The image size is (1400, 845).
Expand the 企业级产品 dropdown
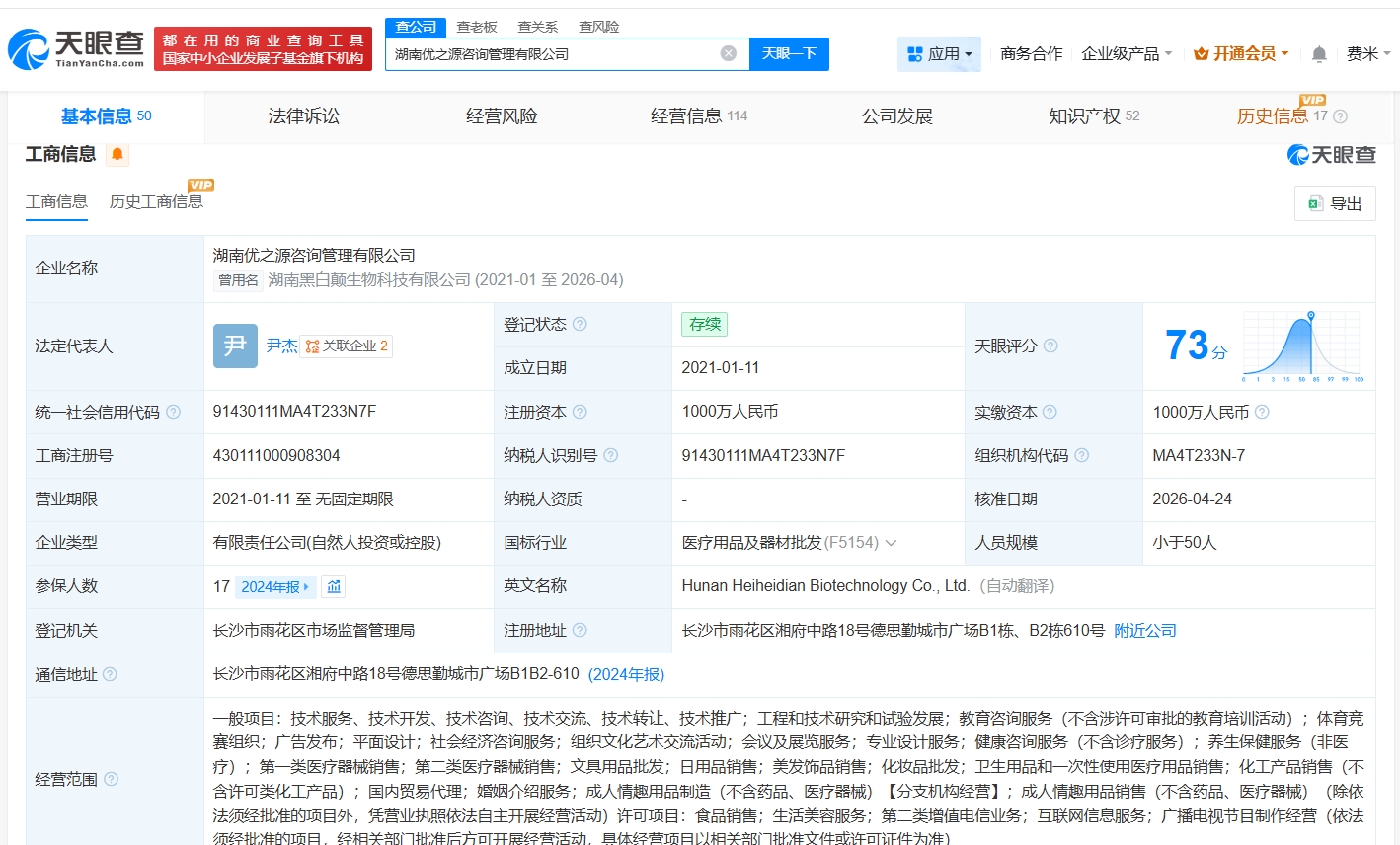click(x=1127, y=54)
